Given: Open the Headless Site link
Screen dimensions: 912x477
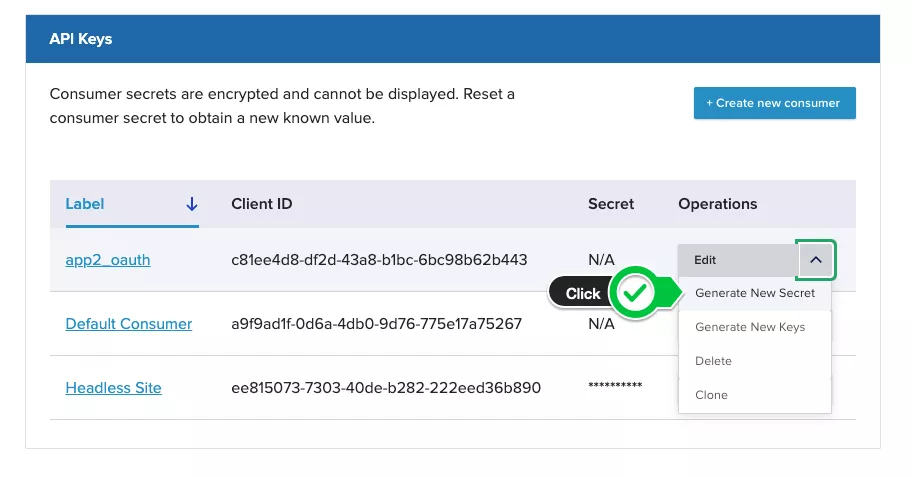Looking at the screenshot, I should pyautogui.click(x=113, y=388).
